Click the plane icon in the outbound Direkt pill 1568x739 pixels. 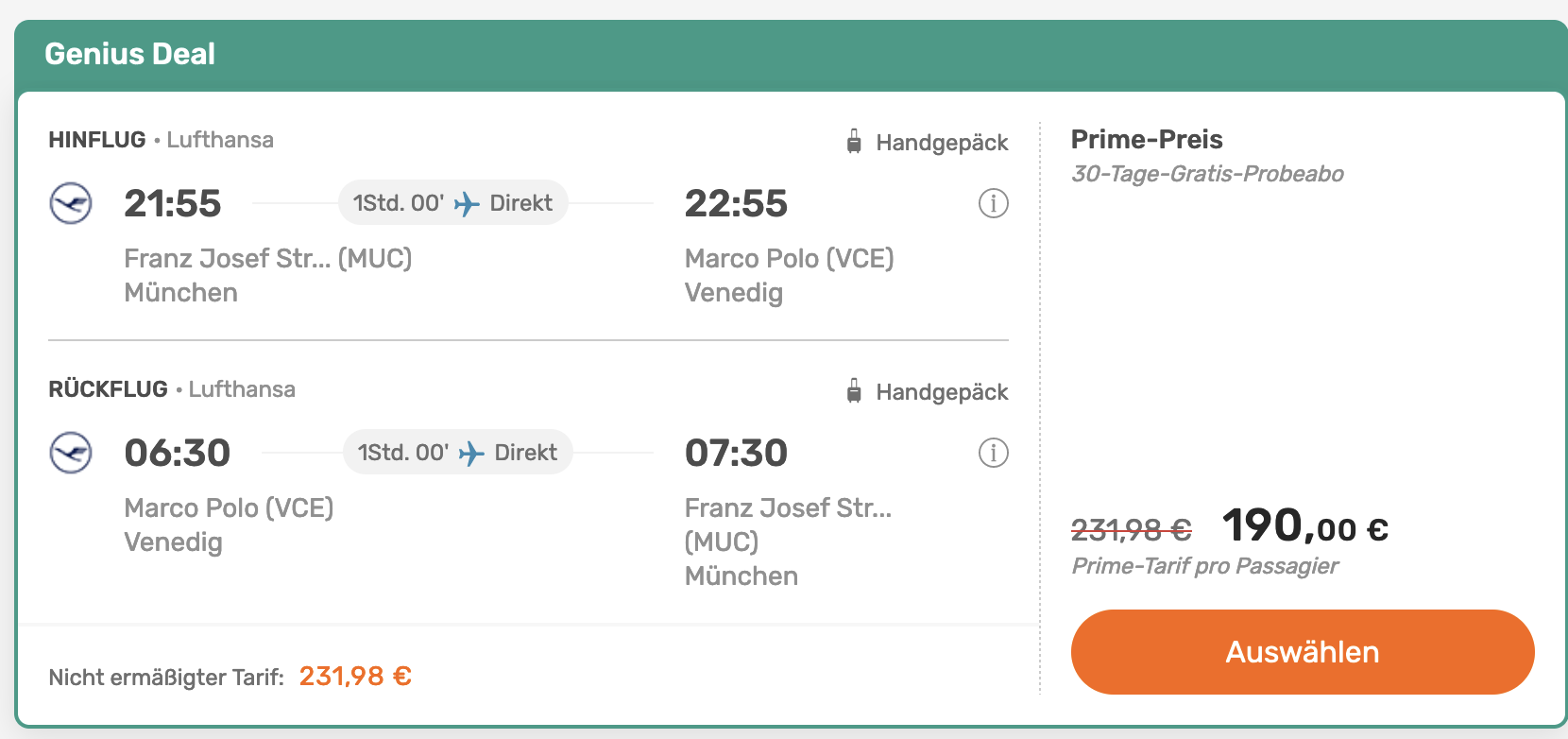pyautogui.click(x=467, y=203)
